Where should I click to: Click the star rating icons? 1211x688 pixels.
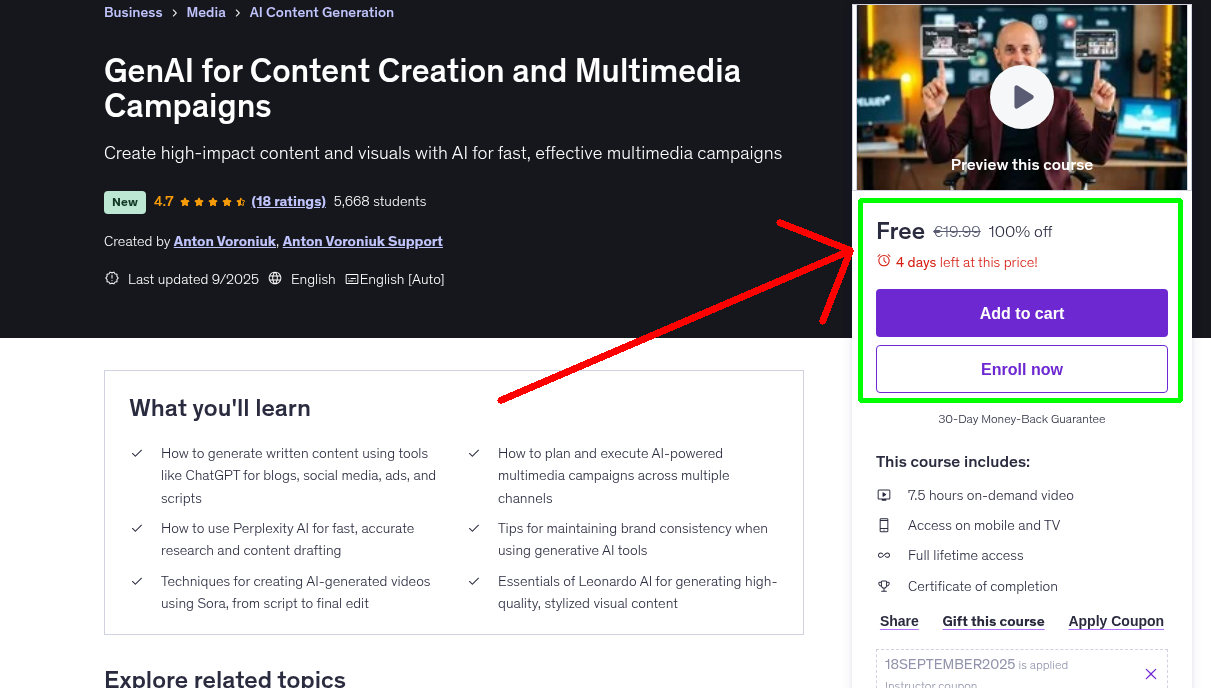(213, 202)
